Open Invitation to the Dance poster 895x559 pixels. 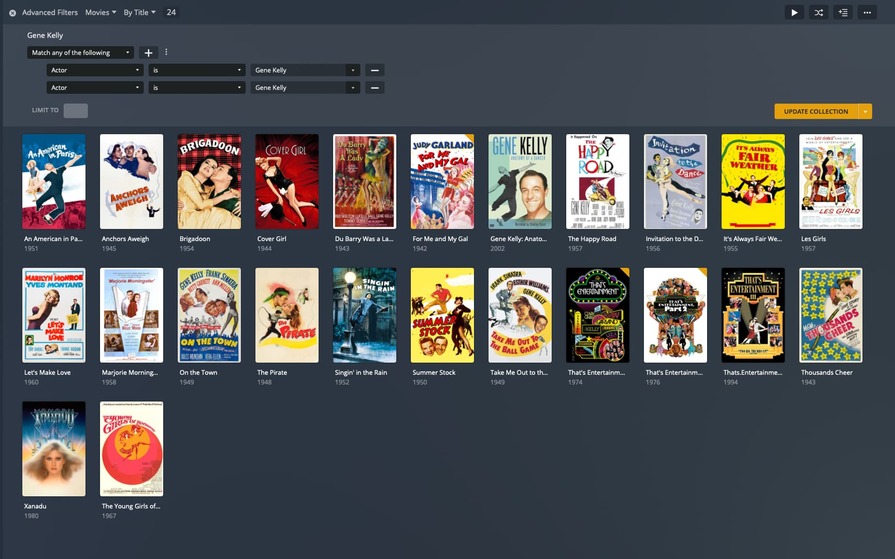[675, 182]
